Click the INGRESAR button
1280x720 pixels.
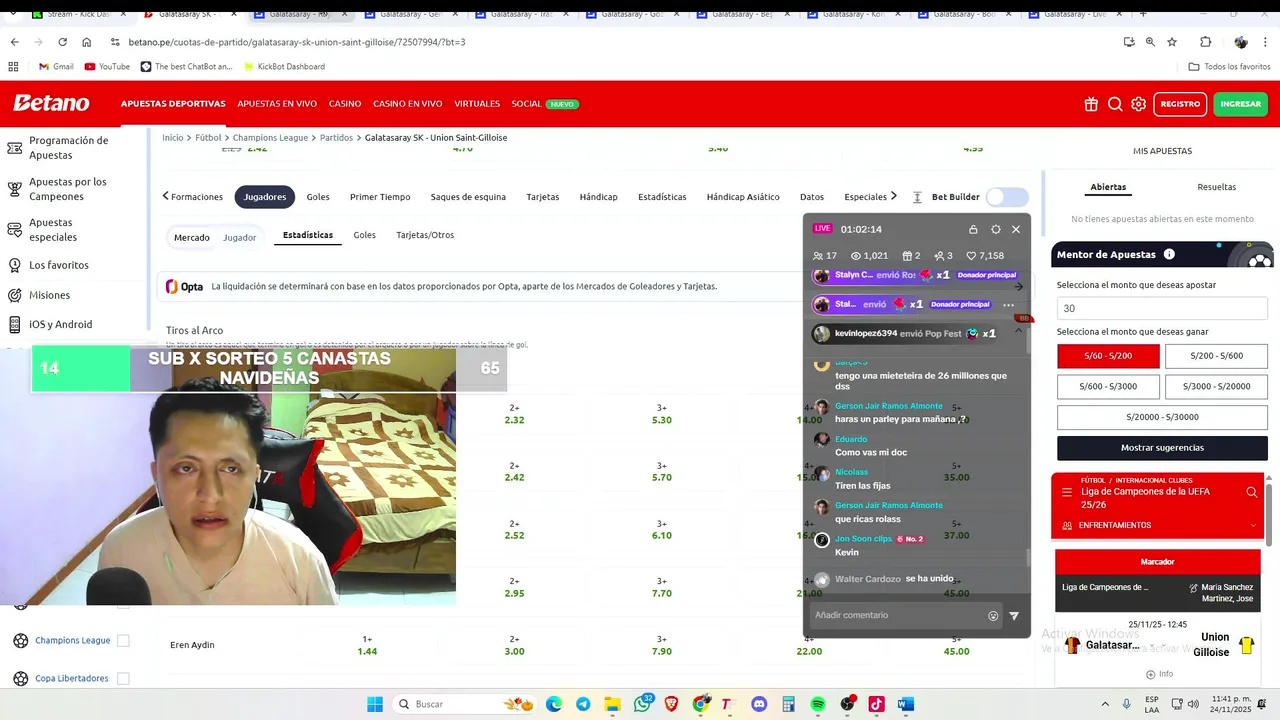point(1241,104)
